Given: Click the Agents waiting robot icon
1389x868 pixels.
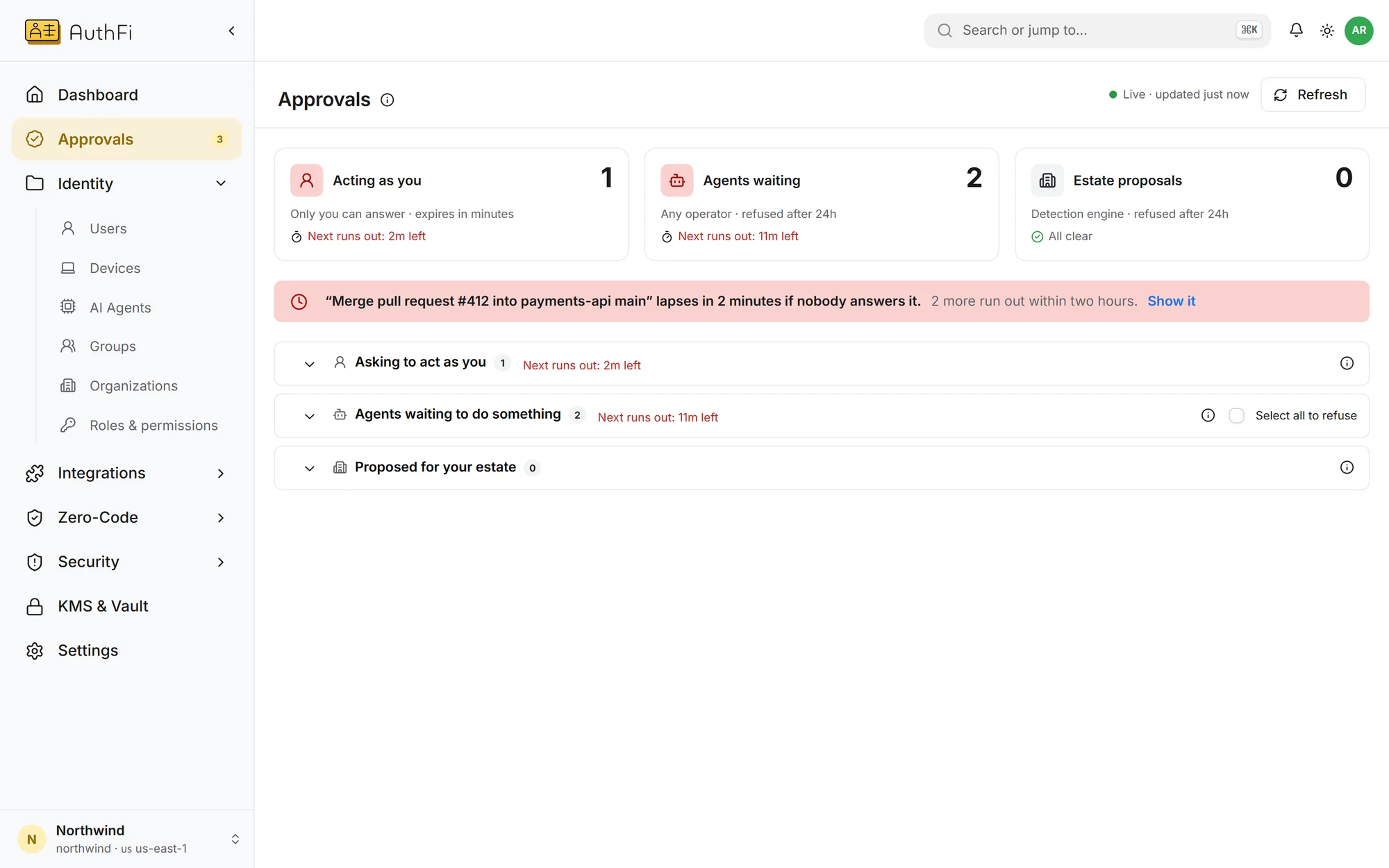Looking at the screenshot, I should 677,181.
